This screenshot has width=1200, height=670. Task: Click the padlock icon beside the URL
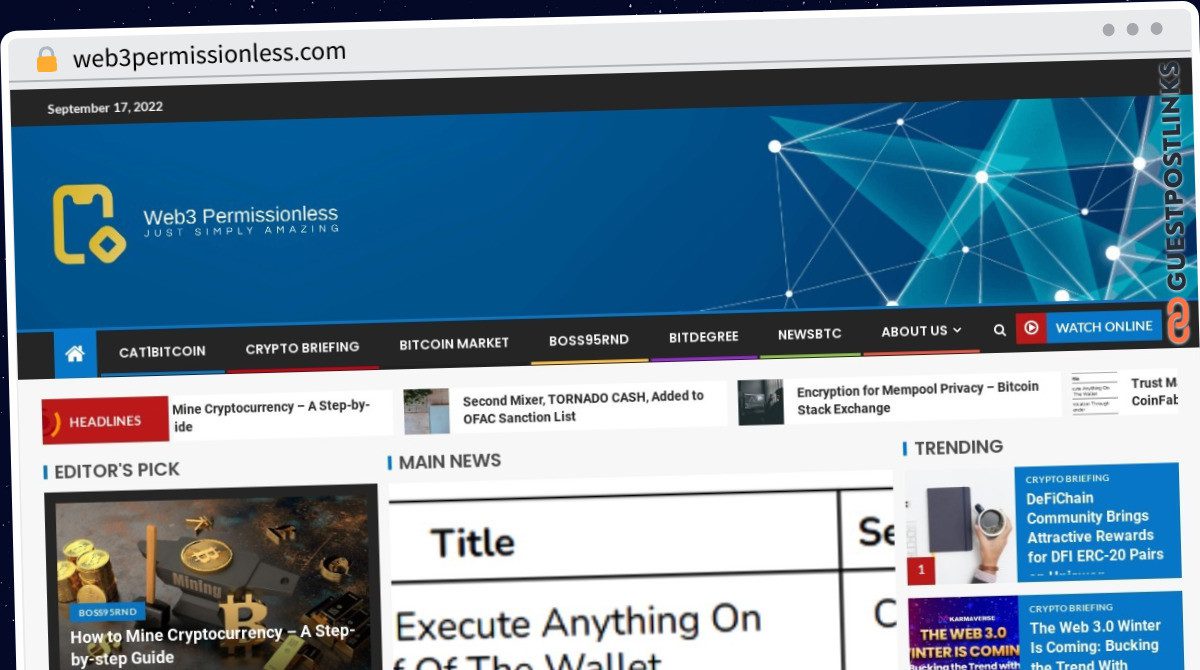46,59
